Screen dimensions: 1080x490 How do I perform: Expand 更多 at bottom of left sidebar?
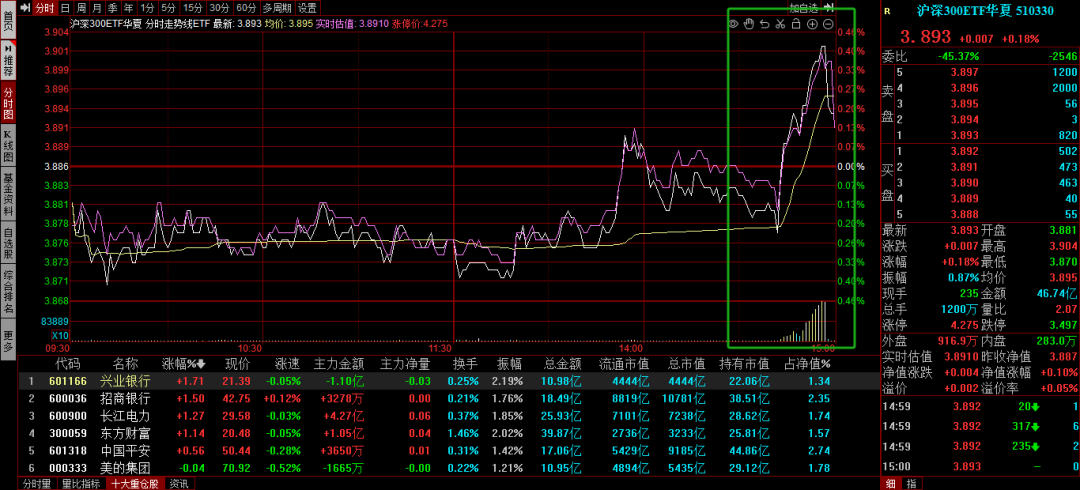pos(8,340)
